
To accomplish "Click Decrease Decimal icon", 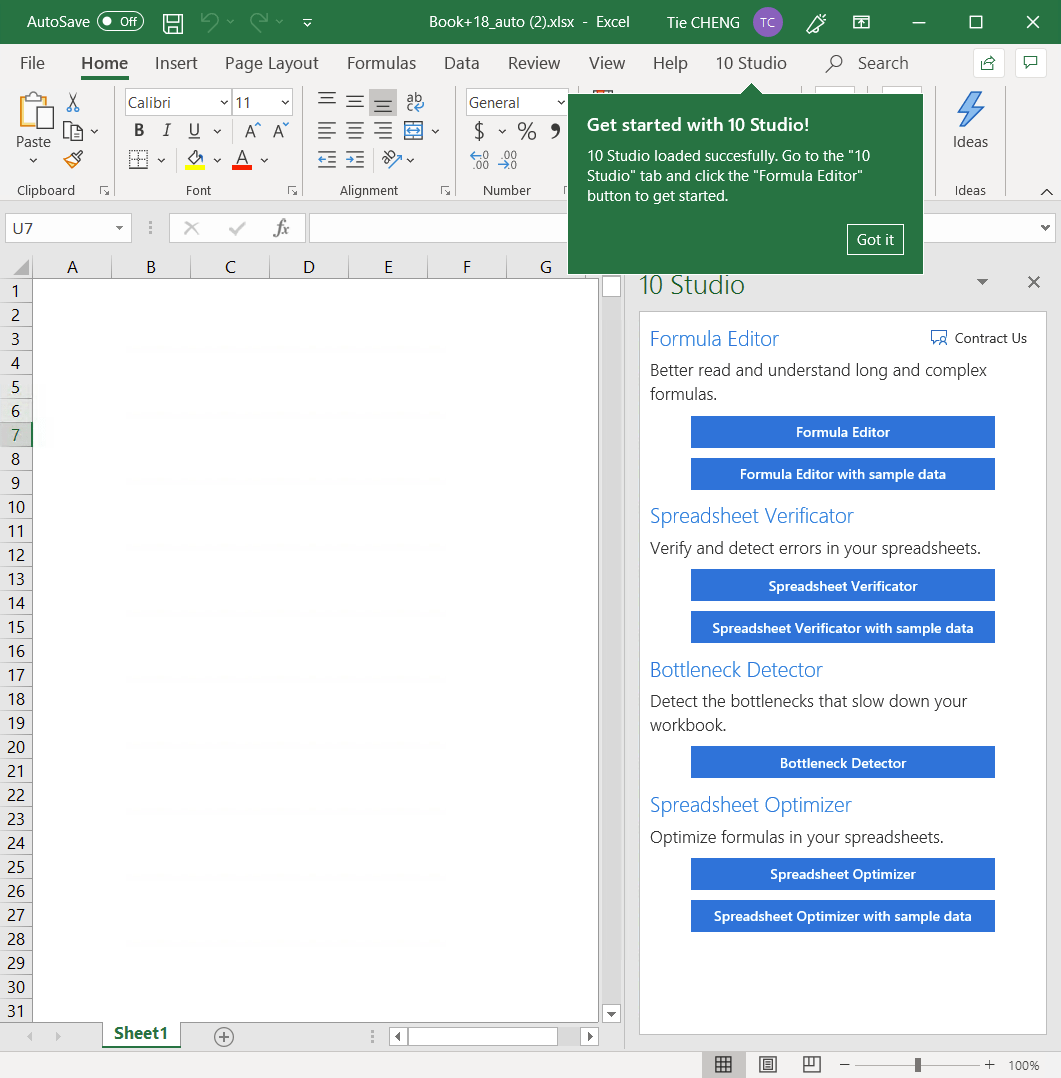I will (x=507, y=160).
